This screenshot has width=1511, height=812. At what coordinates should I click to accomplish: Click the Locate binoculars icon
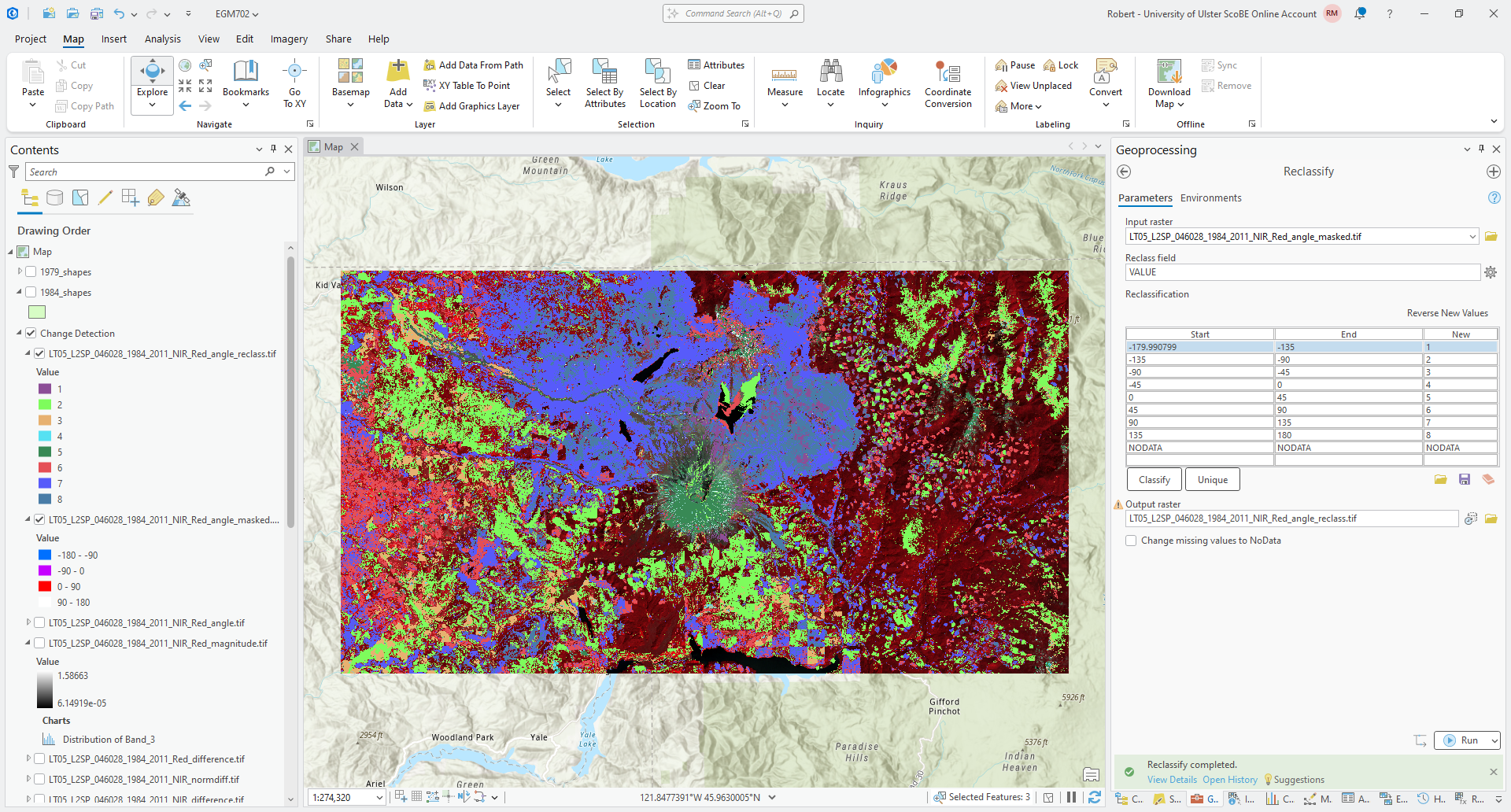(830, 72)
